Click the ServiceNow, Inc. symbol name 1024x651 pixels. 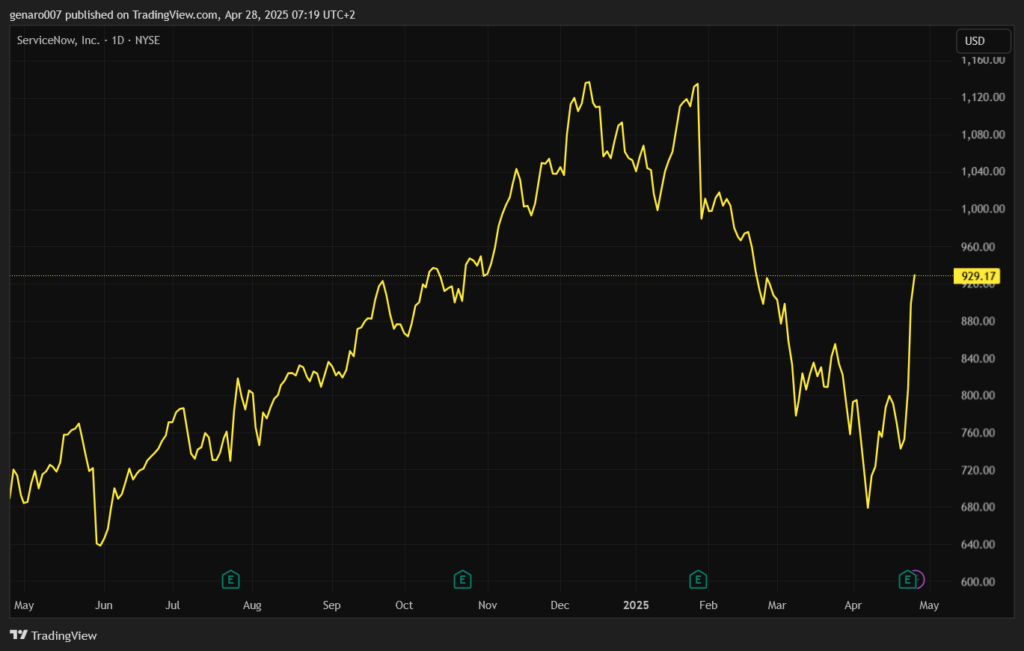pyautogui.click(x=59, y=40)
